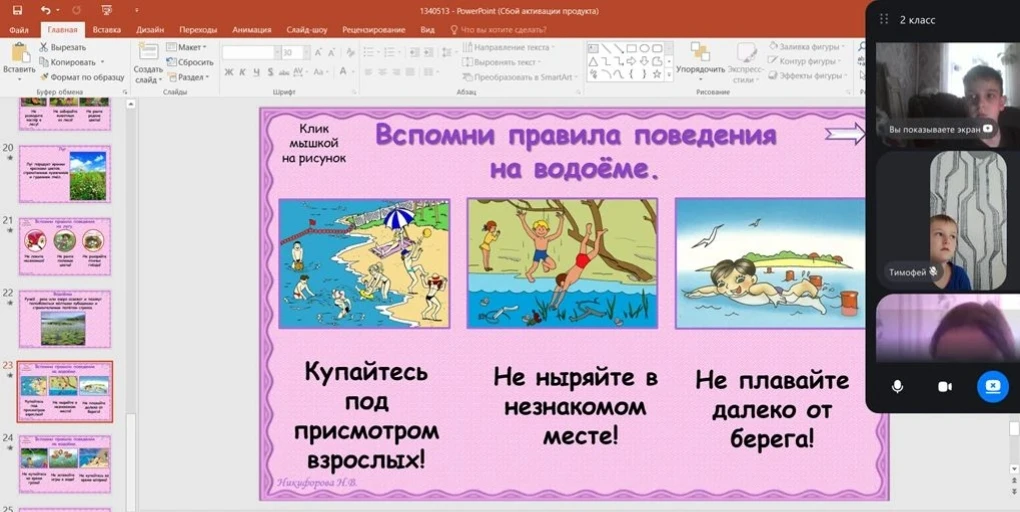This screenshot has height=512, width=1020.
Task: Save the presentation with the floppy disk icon
Action: (x=17, y=10)
